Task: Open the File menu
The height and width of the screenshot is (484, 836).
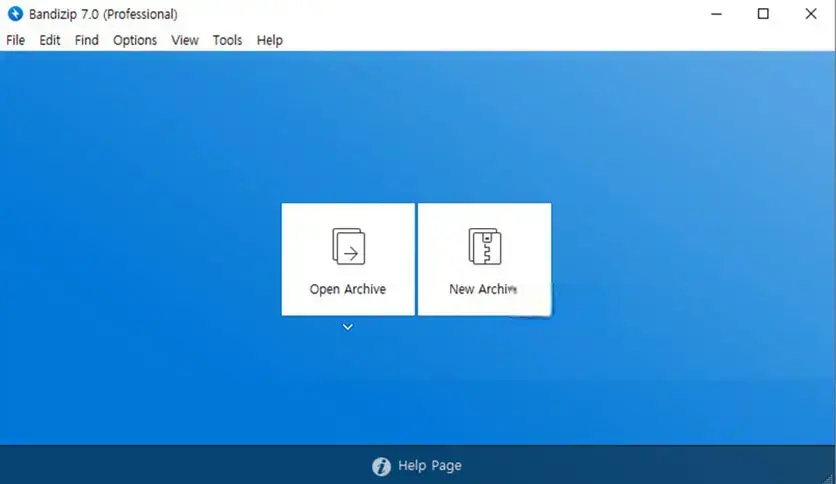Action: (x=16, y=40)
